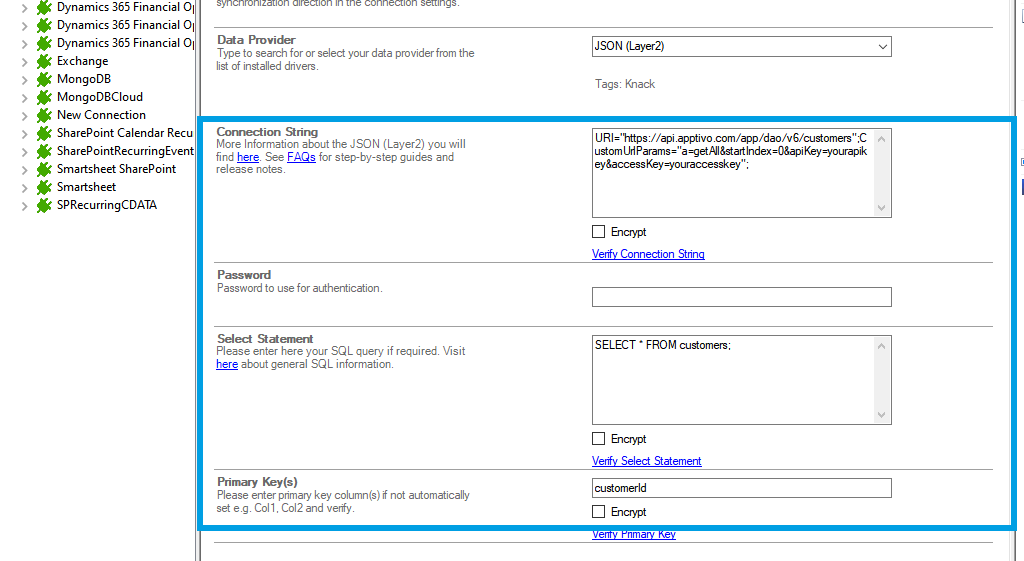
Task: Enable Encrypt for the Connection String
Action: coord(599,232)
